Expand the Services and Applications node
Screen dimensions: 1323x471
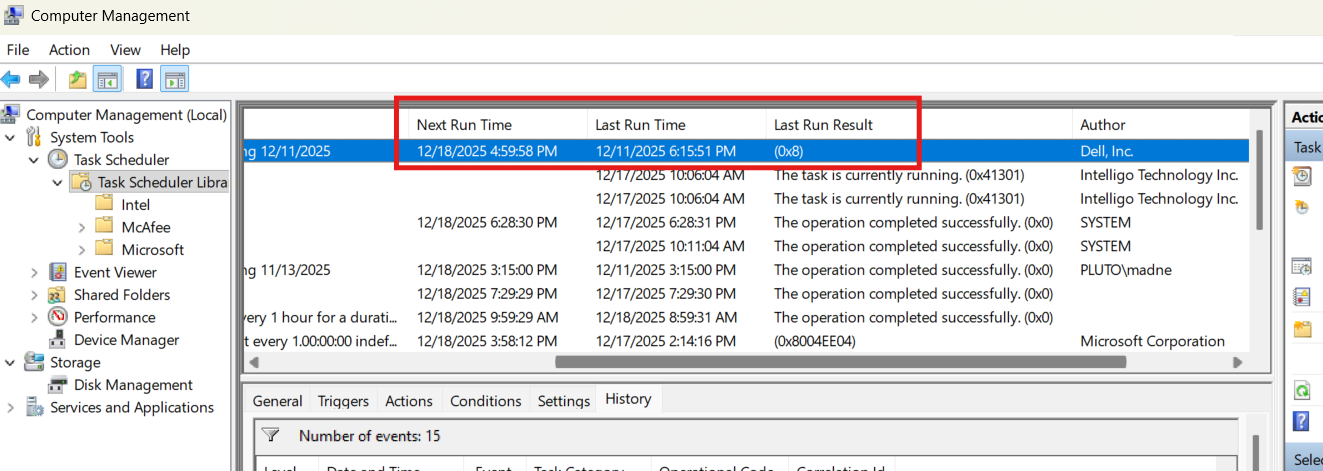(x=11, y=407)
